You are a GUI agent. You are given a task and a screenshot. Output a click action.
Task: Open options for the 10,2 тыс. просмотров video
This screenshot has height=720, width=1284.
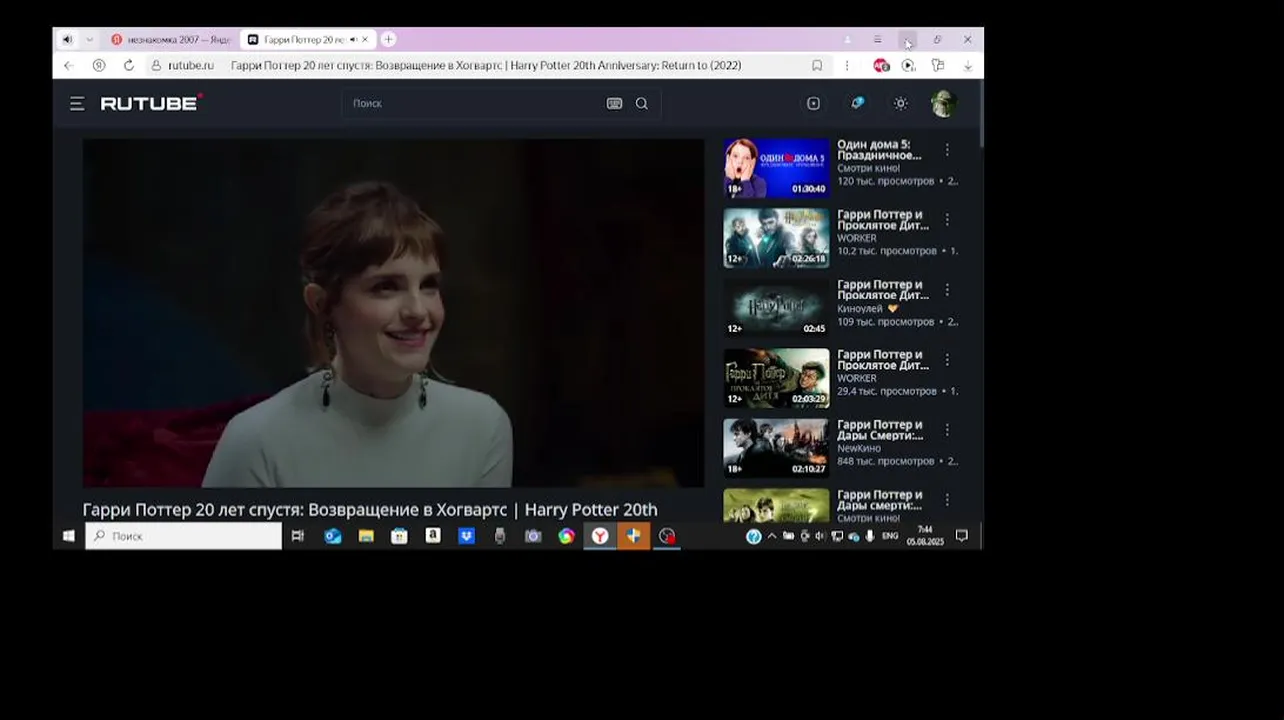pyautogui.click(x=947, y=220)
